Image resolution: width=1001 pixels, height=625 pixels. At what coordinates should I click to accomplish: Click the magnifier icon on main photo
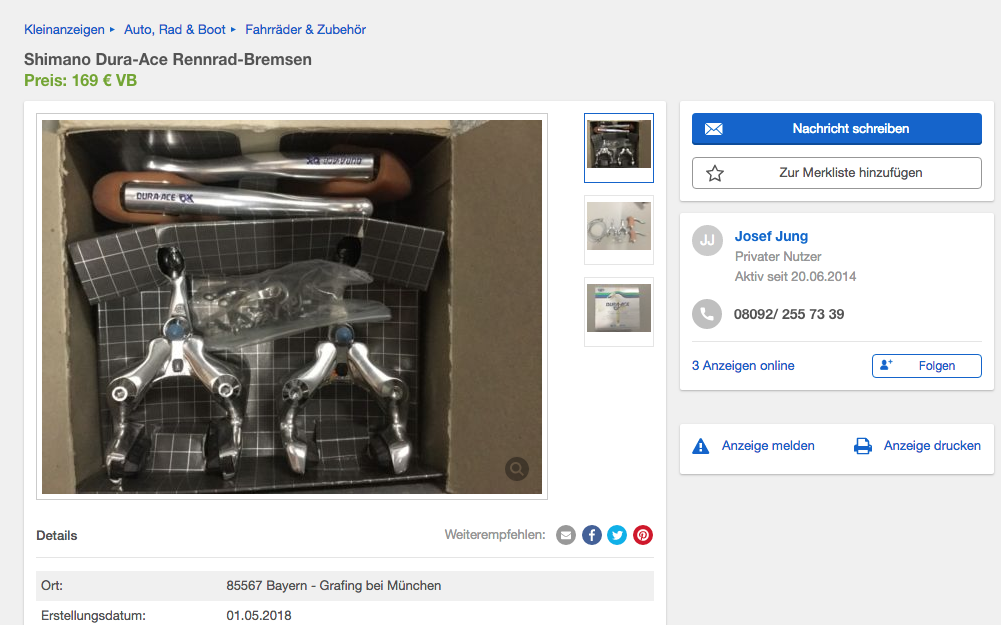[x=516, y=469]
